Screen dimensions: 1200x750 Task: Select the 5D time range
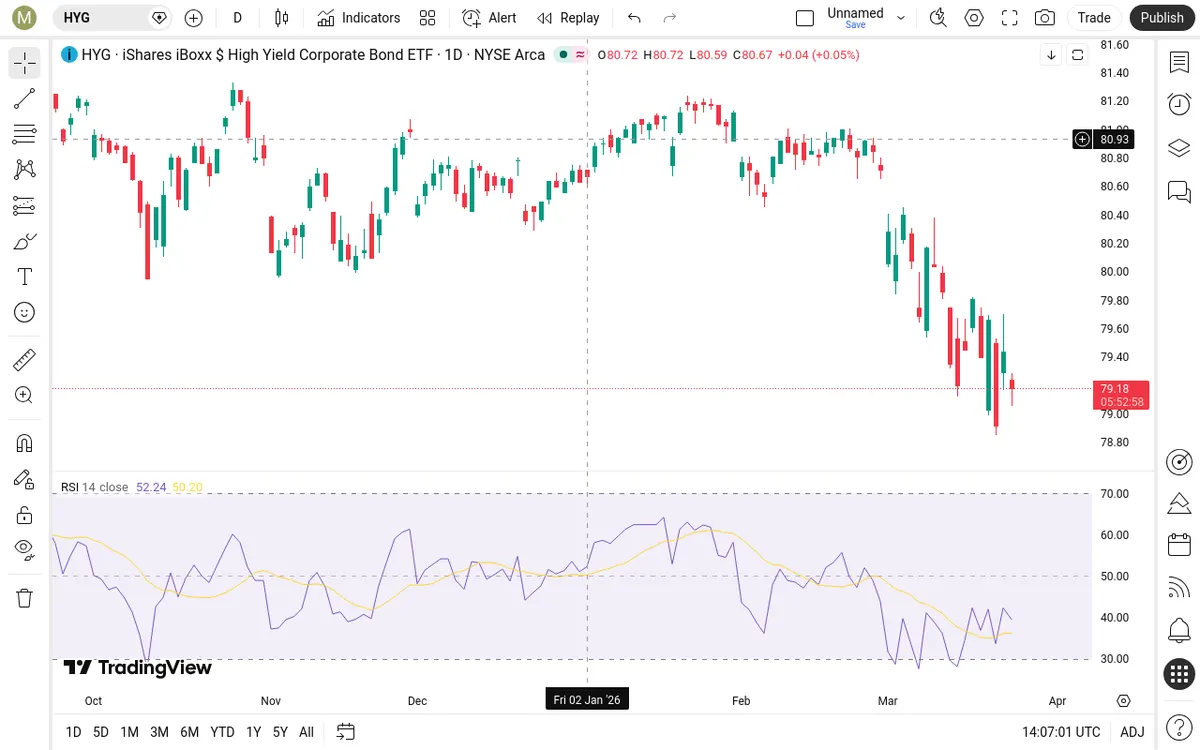[x=101, y=732]
